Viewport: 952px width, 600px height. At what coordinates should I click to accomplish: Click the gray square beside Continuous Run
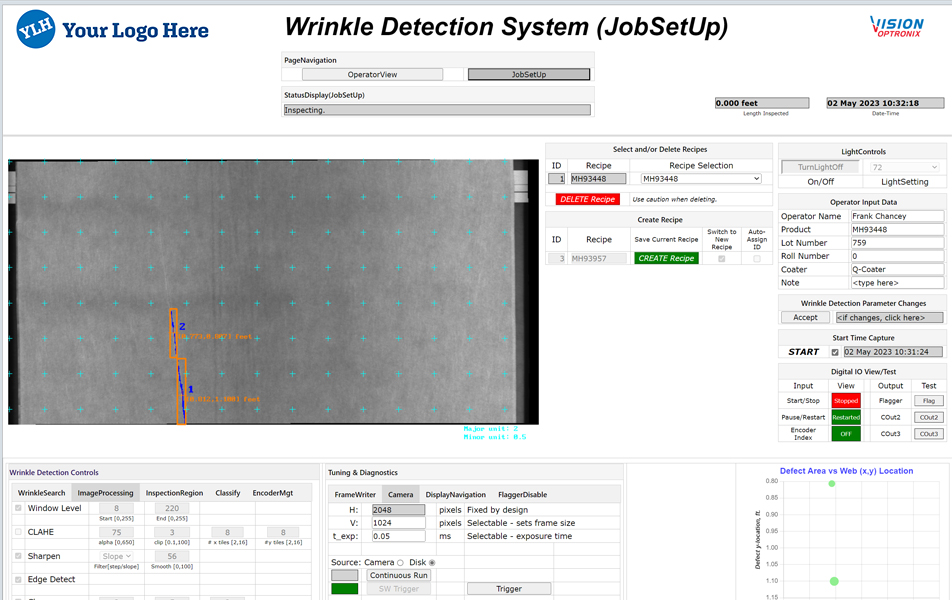pos(345,575)
